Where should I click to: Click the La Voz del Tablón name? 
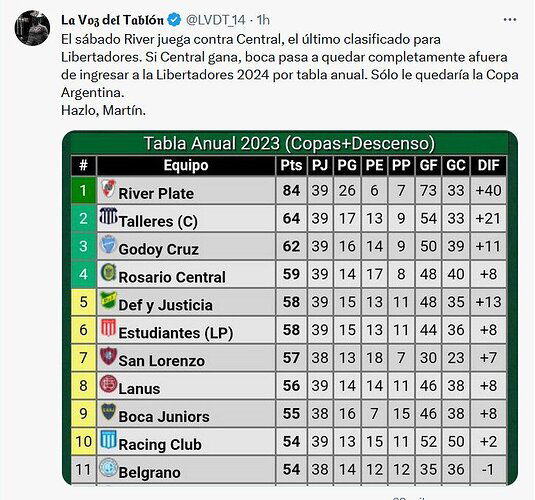pos(113,20)
